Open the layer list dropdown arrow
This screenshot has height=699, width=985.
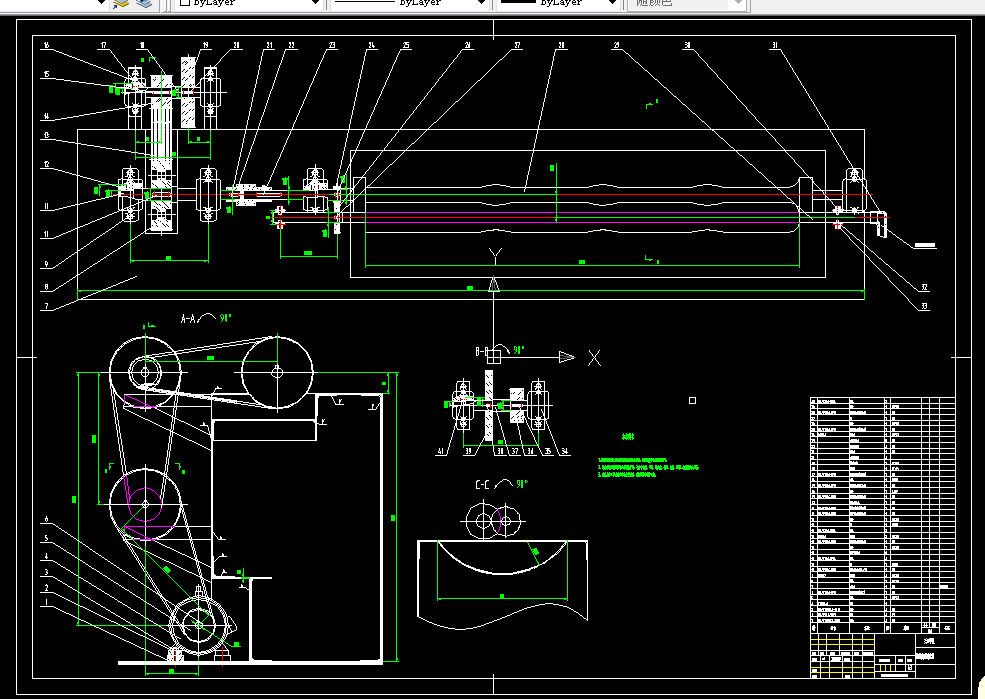[101, 3]
